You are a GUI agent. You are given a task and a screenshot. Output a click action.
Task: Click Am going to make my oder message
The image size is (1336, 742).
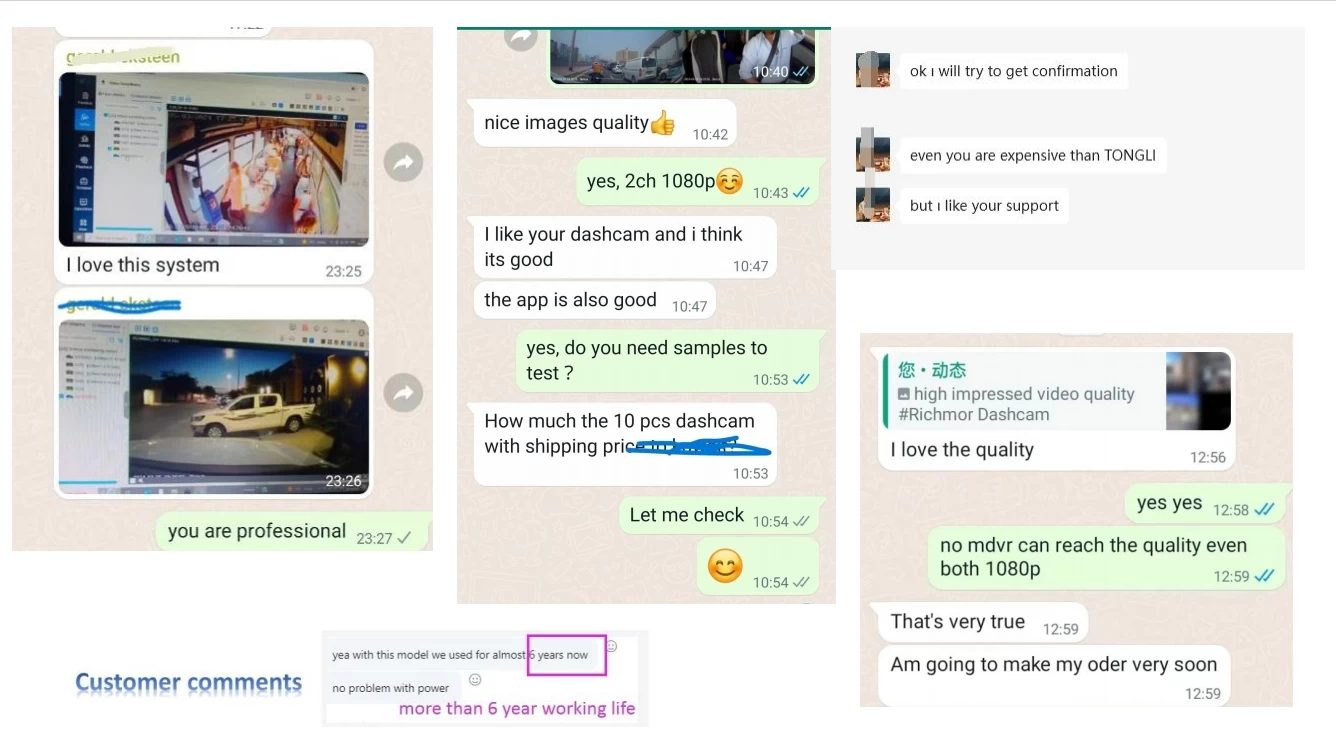point(1055,676)
